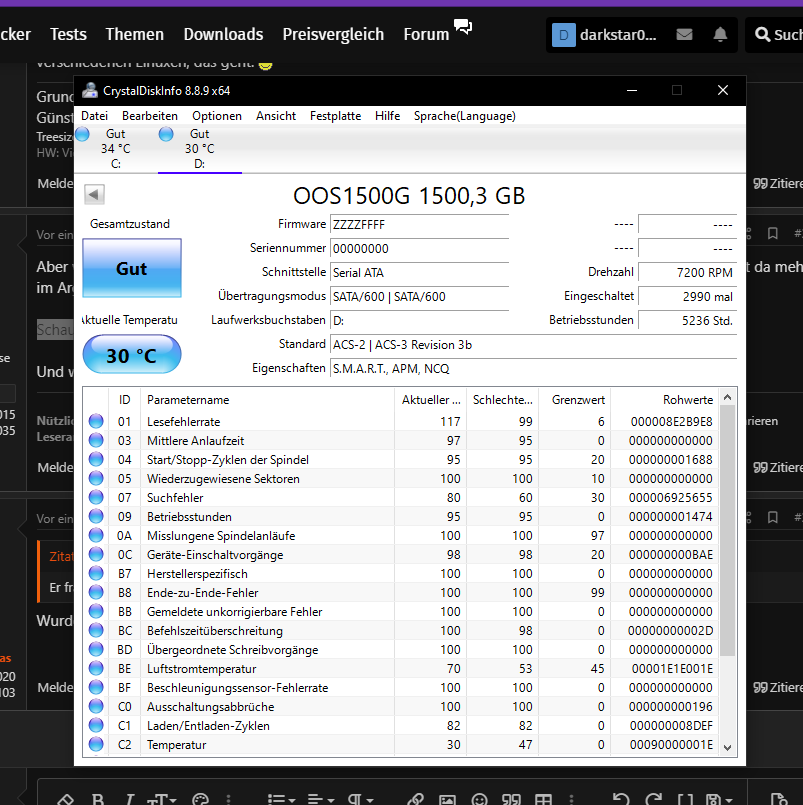Select the Wiederzugewiesene Sektoren row

pos(402,478)
